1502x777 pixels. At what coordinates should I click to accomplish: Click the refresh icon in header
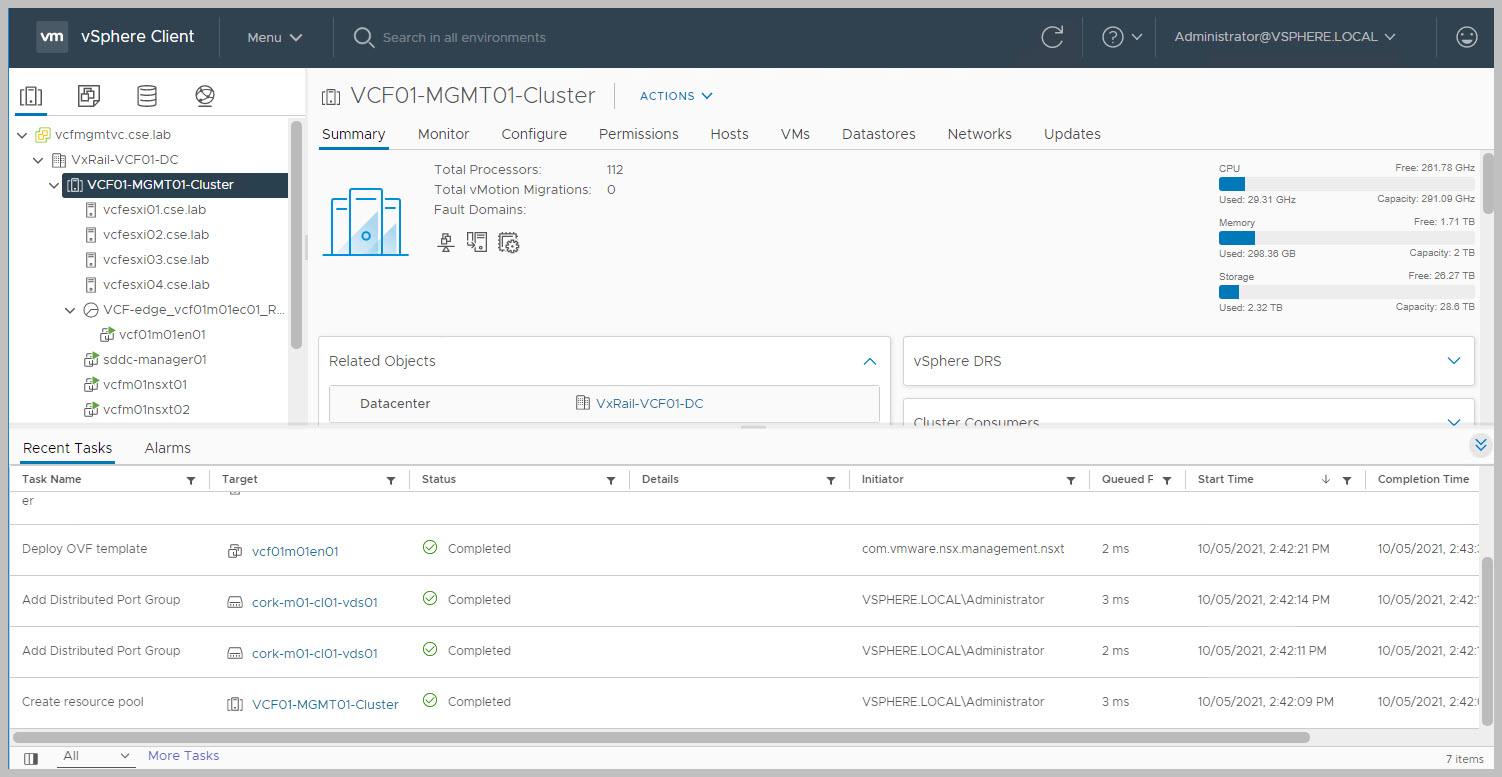[1052, 37]
